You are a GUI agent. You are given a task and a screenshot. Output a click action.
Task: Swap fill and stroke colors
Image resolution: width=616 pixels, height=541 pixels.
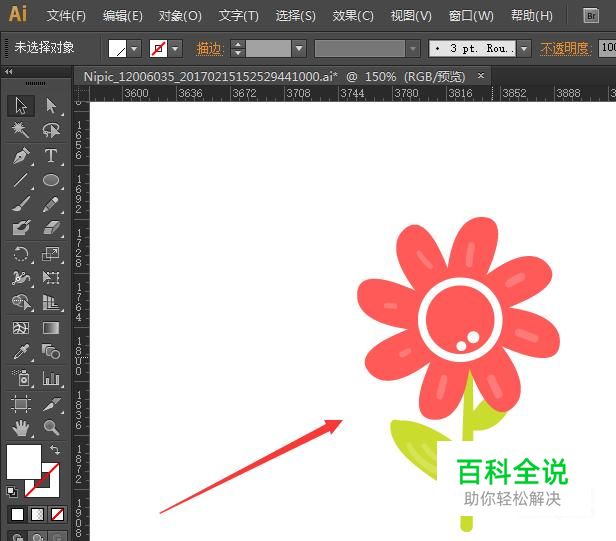click(55, 450)
